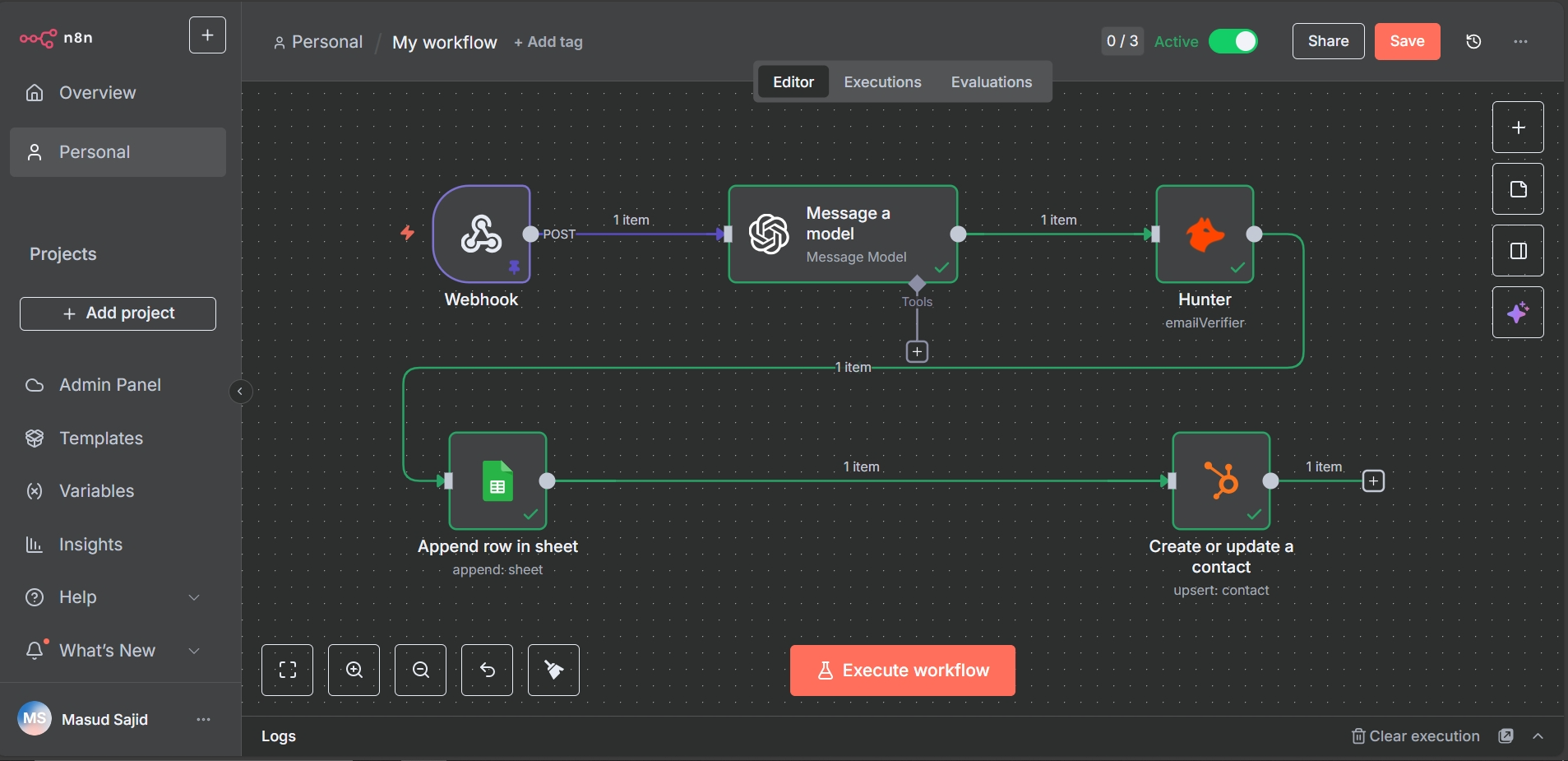Click the tidy up workflow icon
This screenshot has height=761, width=1568.
point(554,671)
